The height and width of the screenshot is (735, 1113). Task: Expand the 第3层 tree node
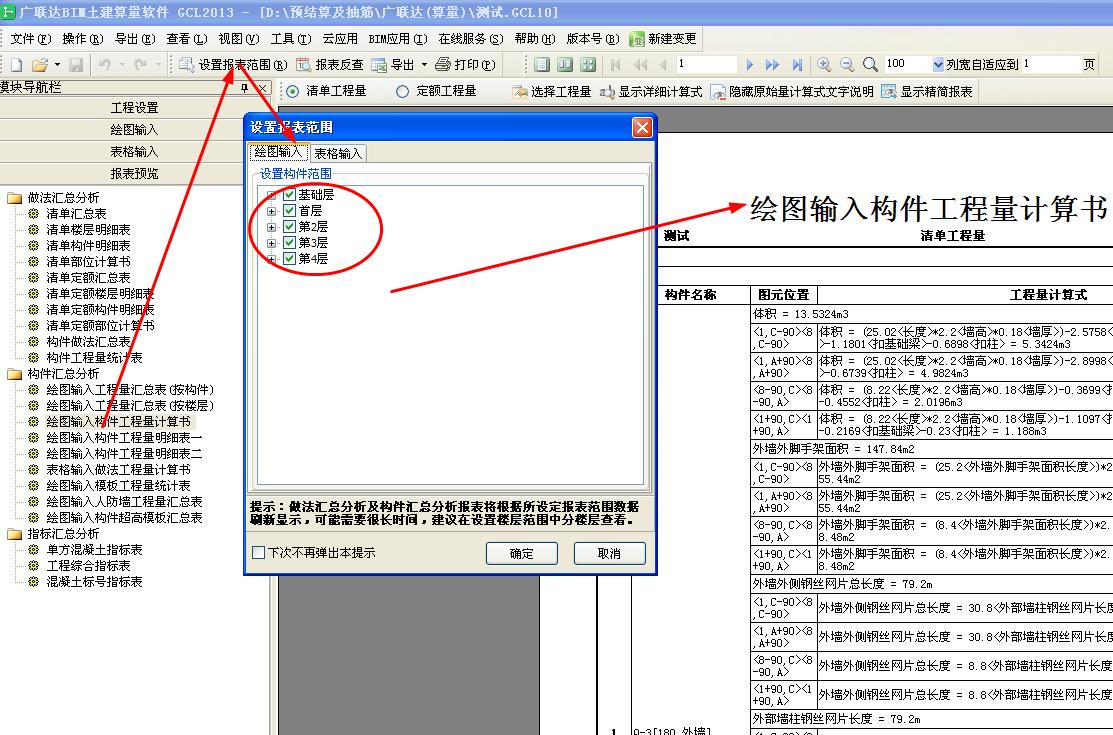[x=271, y=243]
